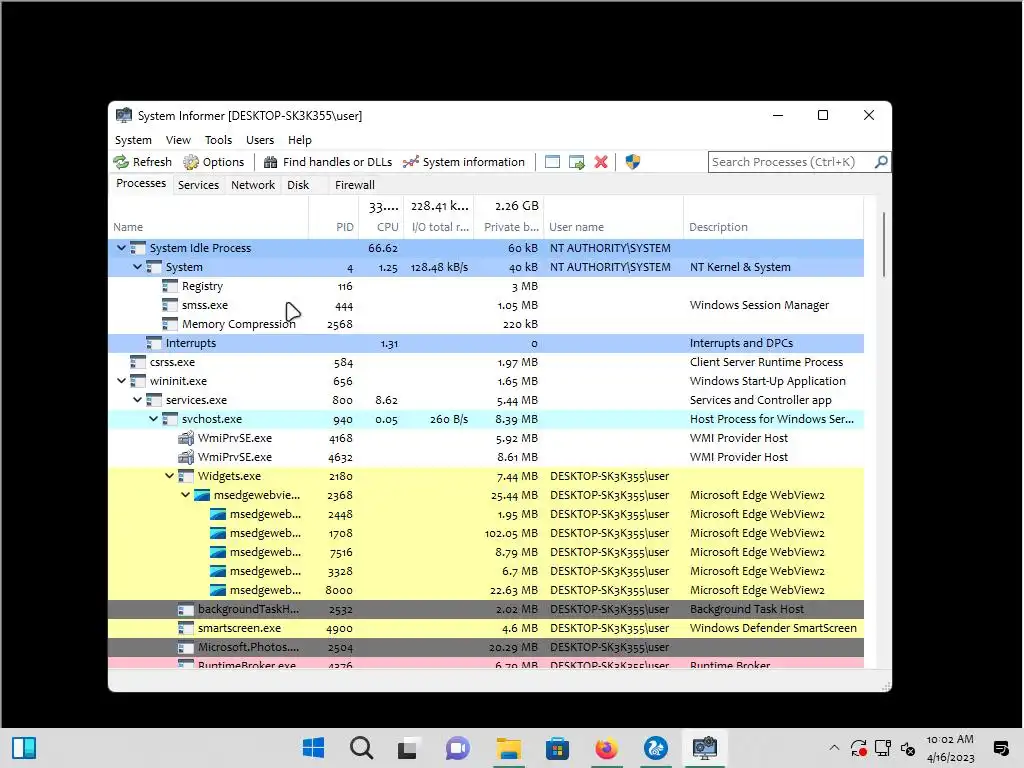Switch to the Services tab

199,185
